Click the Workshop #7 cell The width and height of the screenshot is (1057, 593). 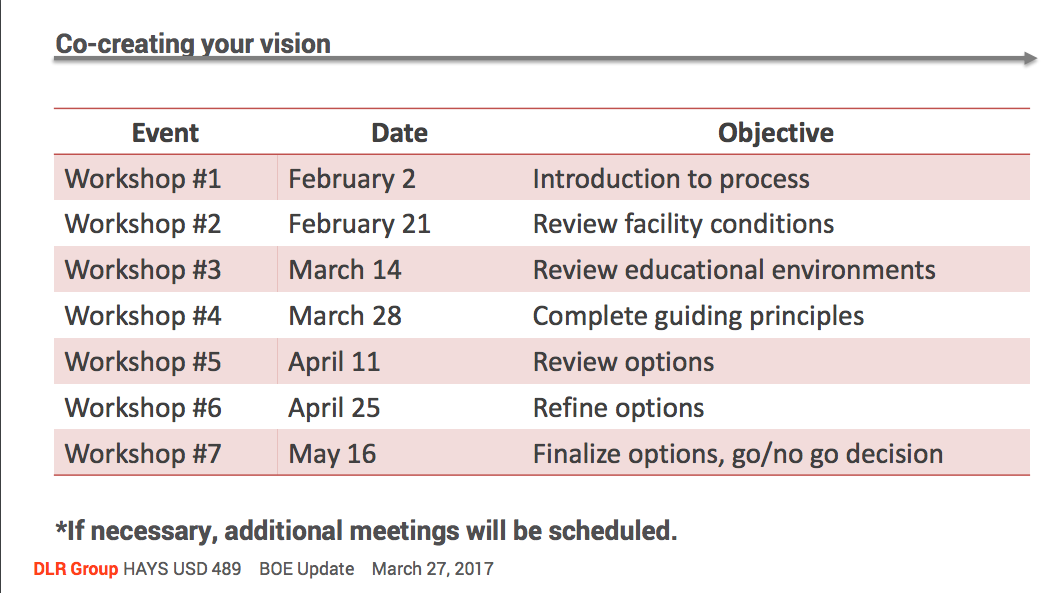(x=143, y=454)
